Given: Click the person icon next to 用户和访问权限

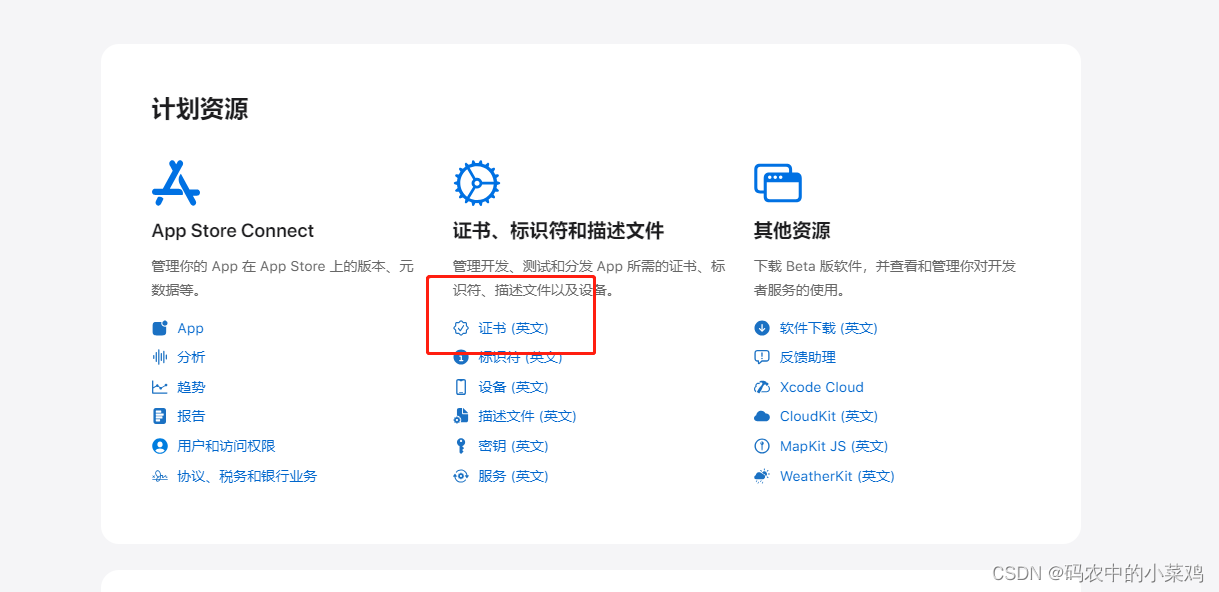Looking at the screenshot, I should 160,446.
